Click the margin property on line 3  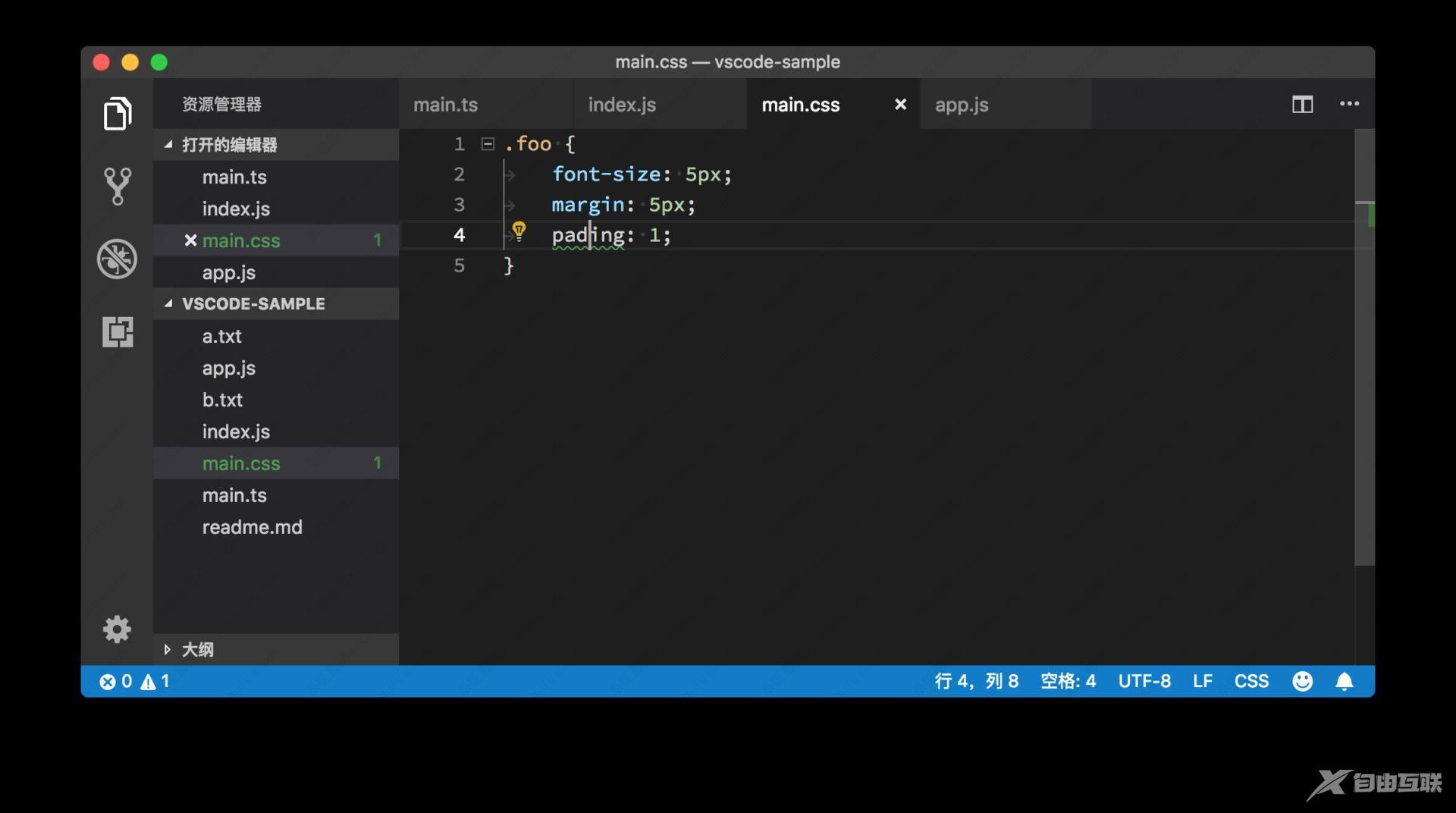pos(588,205)
